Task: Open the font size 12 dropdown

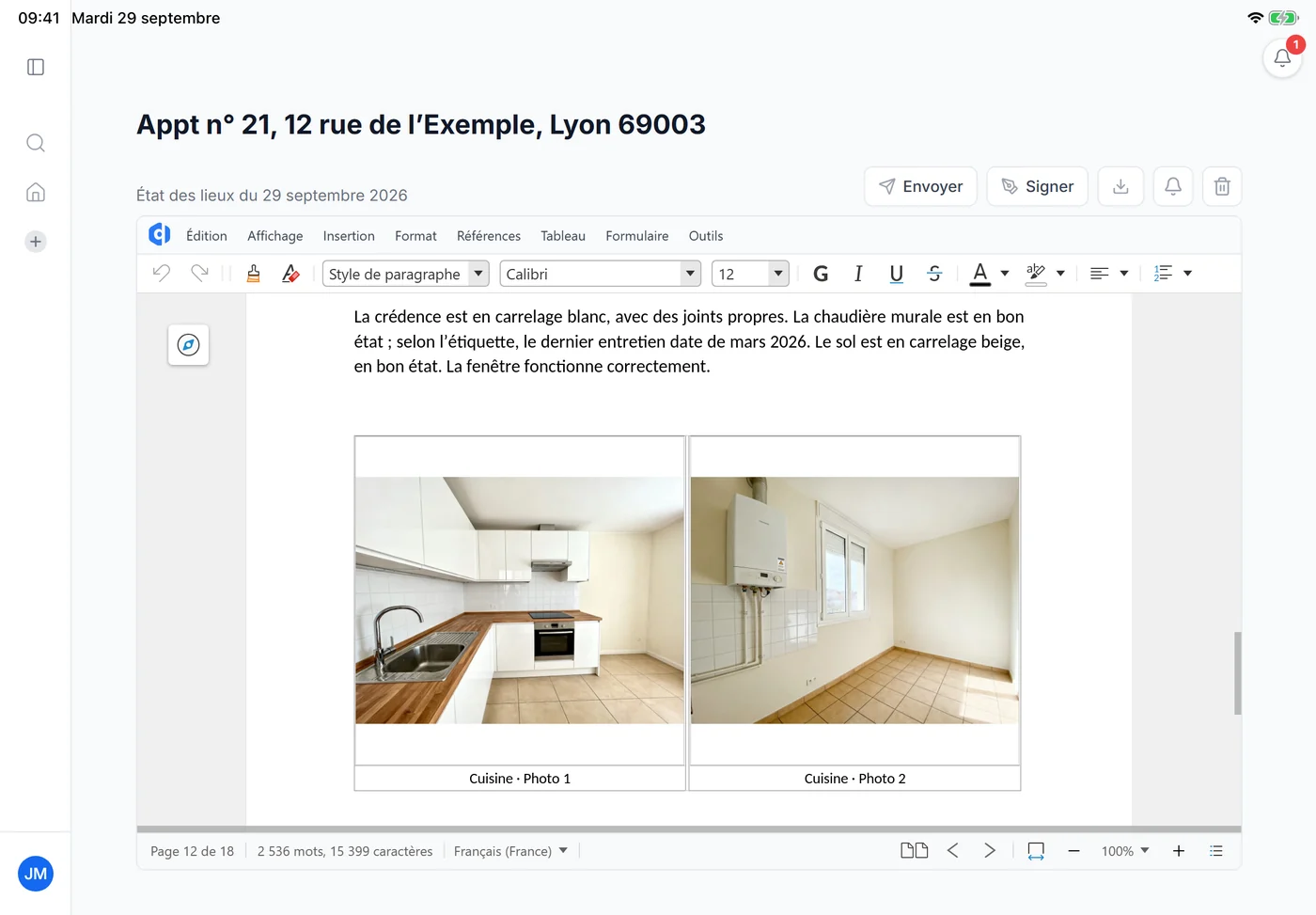Action: pos(778,274)
